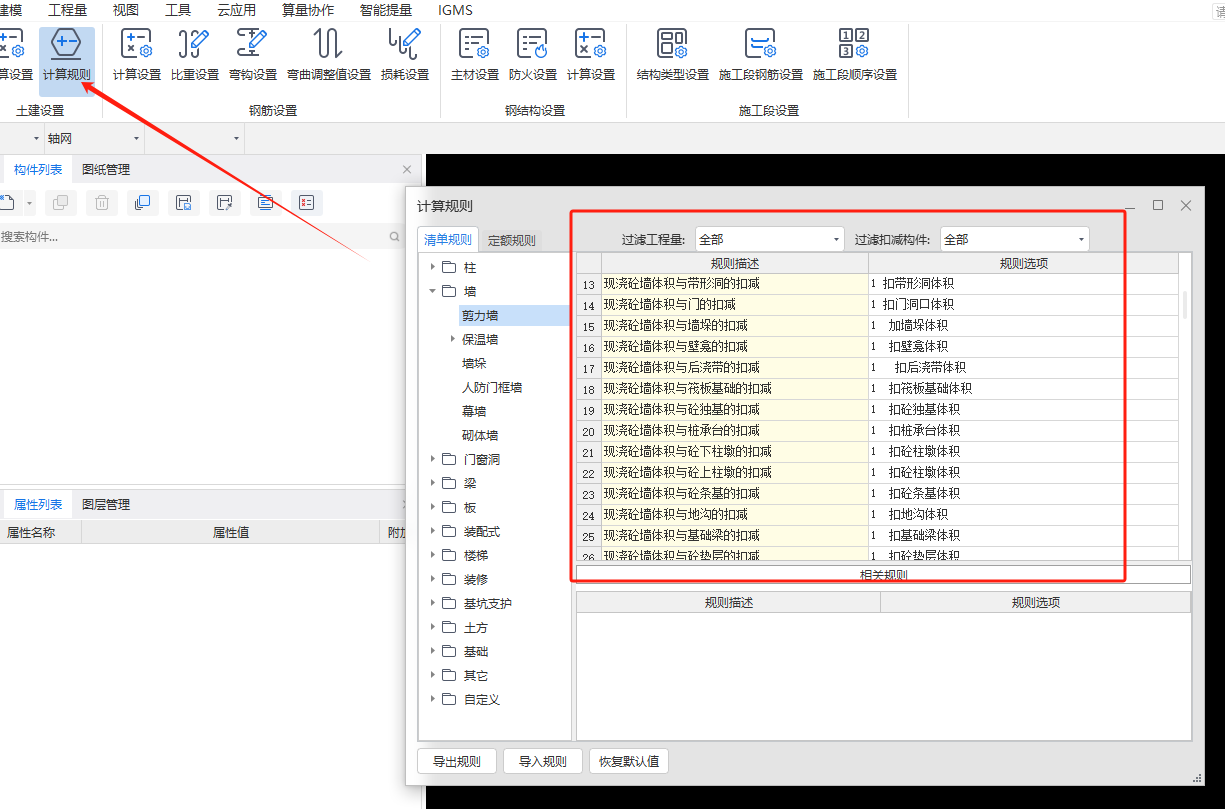
Task: Open the 弯钩设置 ribbon tool
Action: coord(253,55)
